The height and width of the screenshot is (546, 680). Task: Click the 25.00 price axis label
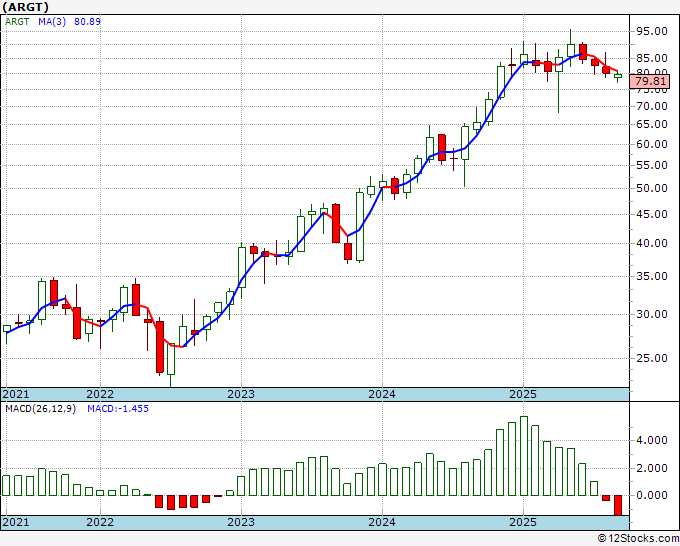pos(651,358)
